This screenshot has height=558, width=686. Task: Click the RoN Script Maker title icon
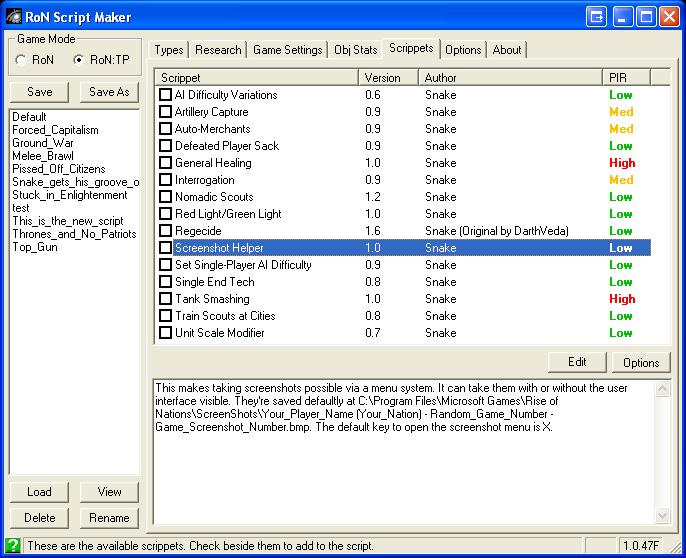pyautogui.click(x=14, y=17)
